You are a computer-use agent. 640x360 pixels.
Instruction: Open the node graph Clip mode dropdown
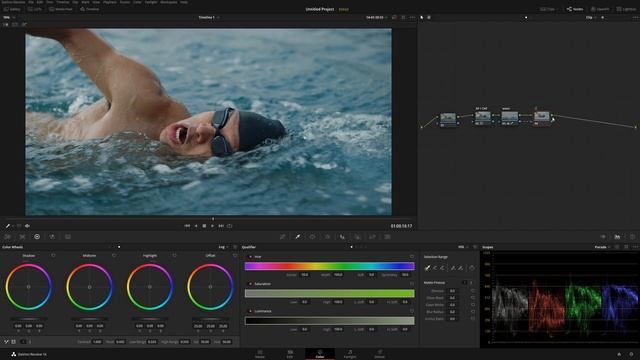click(591, 18)
